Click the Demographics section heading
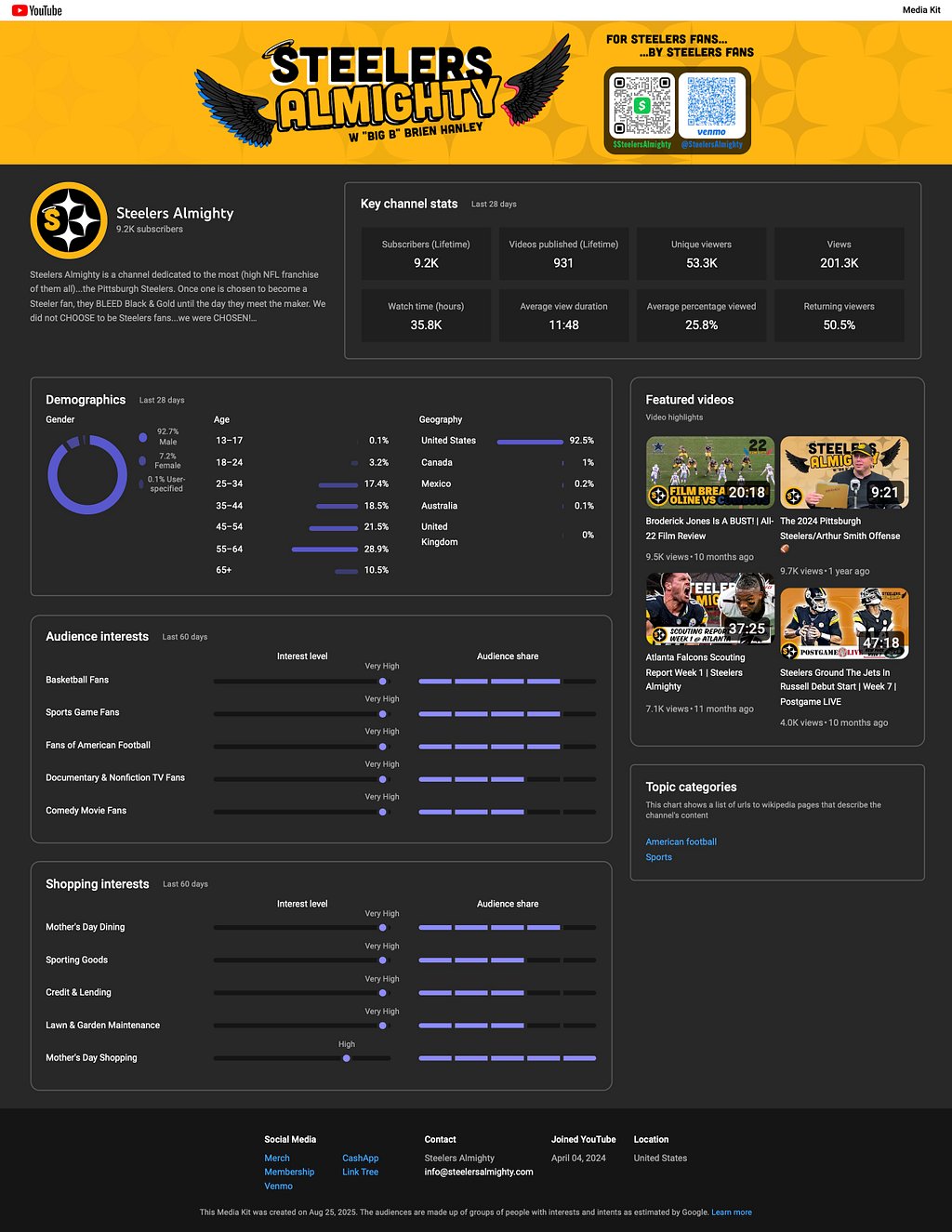Screen dimensions: 952x1232 pos(86,400)
